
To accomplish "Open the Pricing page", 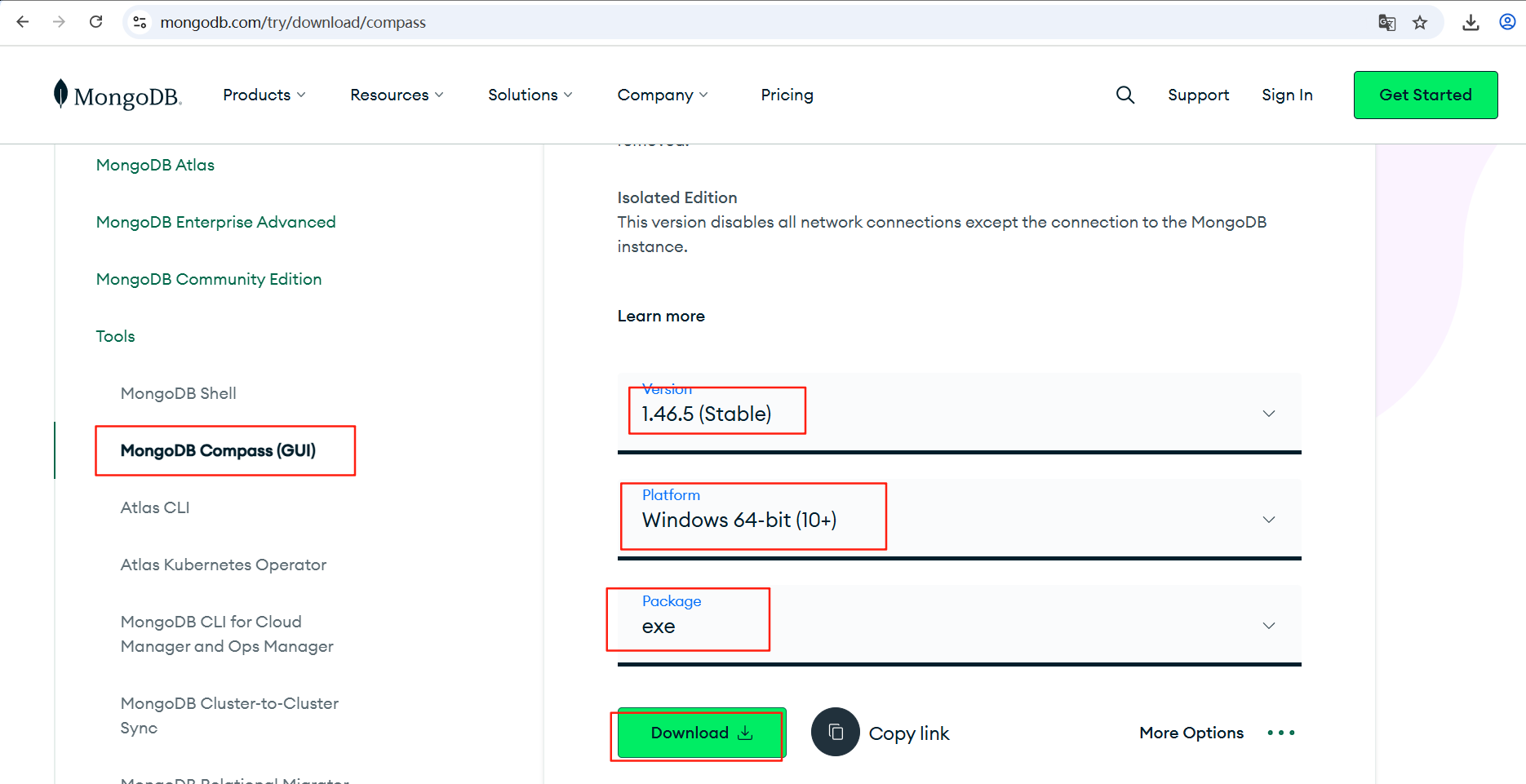I will coord(787,95).
